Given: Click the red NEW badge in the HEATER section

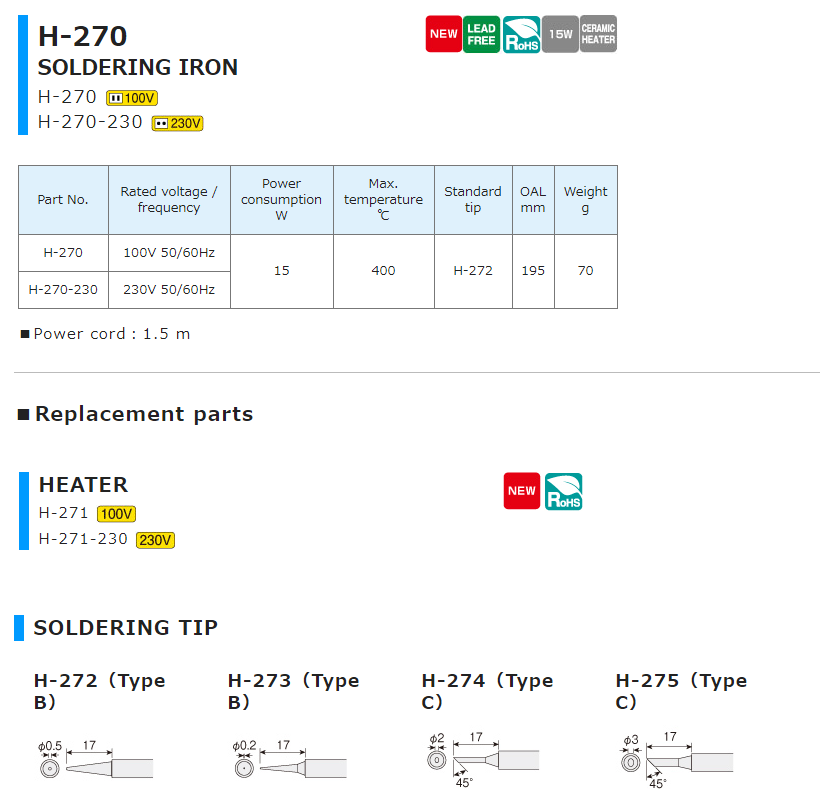Looking at the screenshot, I should coord(521,491).
